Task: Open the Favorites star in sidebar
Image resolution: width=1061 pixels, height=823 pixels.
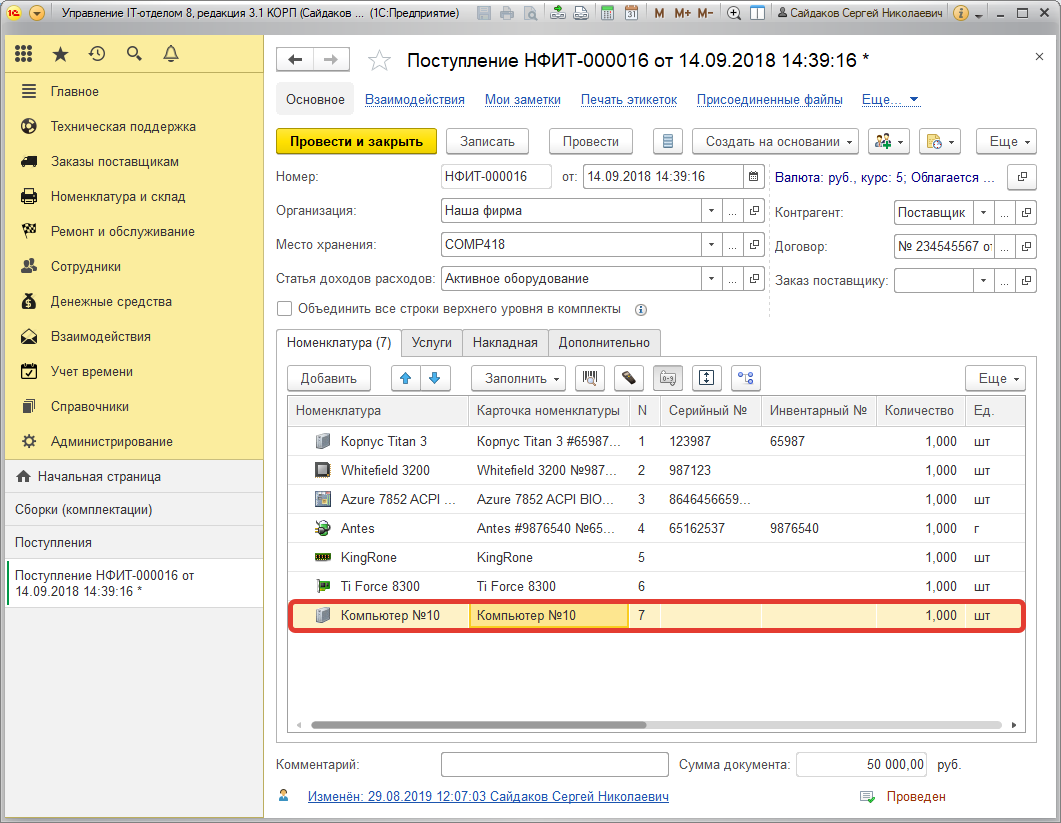Action: coord(60,54)
